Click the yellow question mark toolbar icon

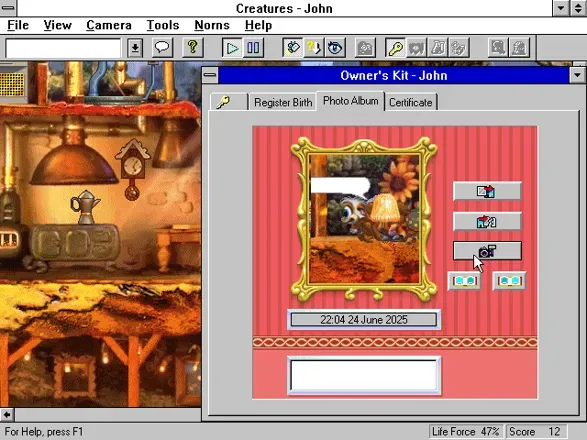pyautogui.click(x=192, y=48)
